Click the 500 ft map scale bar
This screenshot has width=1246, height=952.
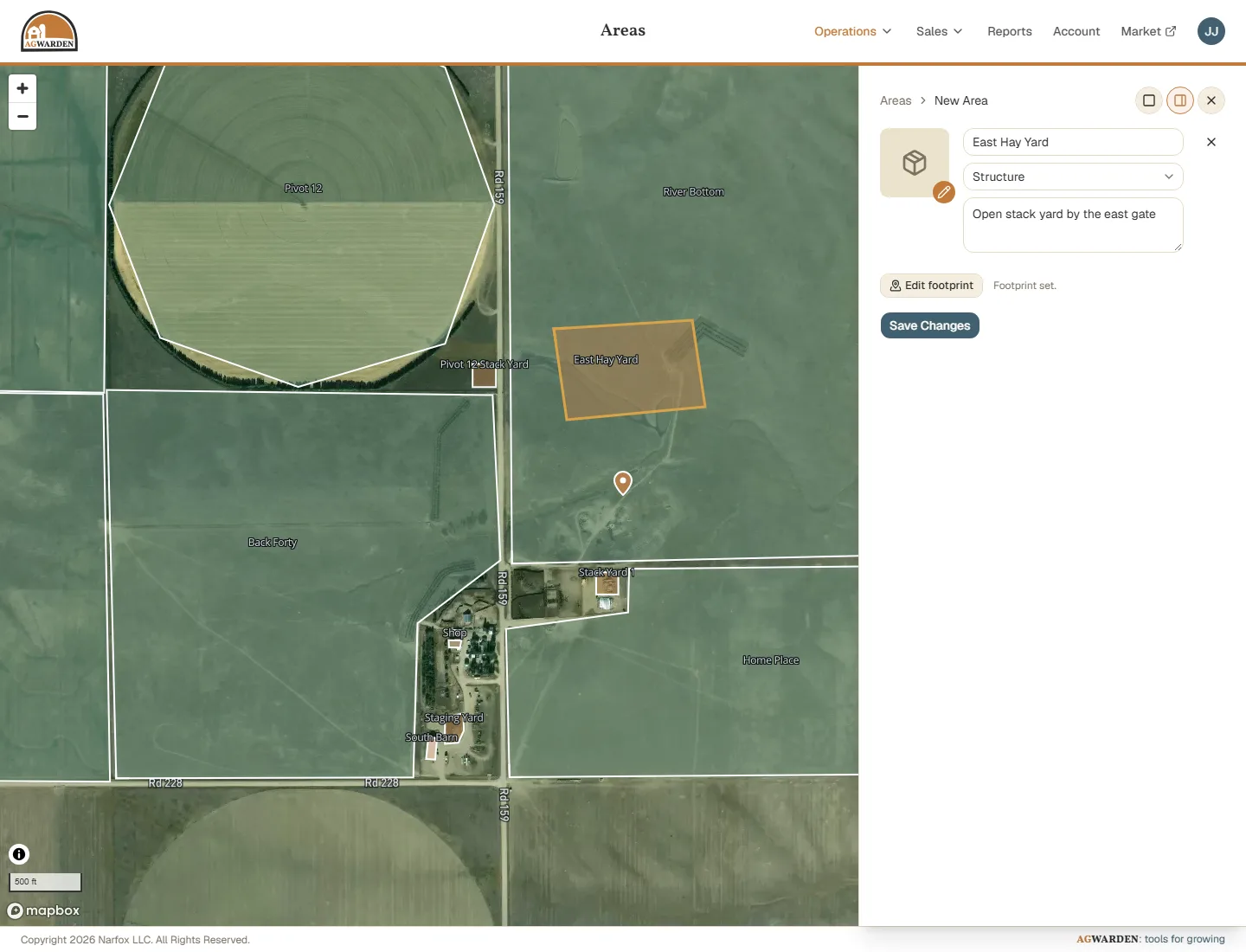point(45,882)
